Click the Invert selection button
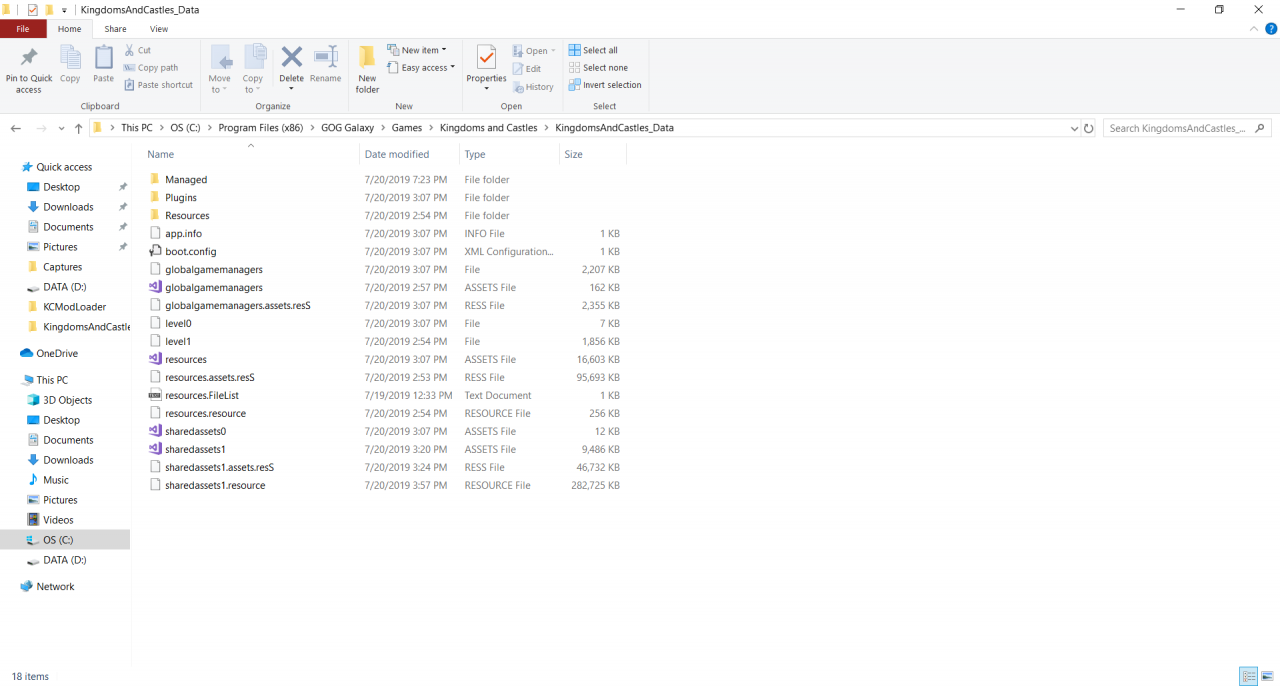The image size is (1280, 686). click(x=605, y=85)
